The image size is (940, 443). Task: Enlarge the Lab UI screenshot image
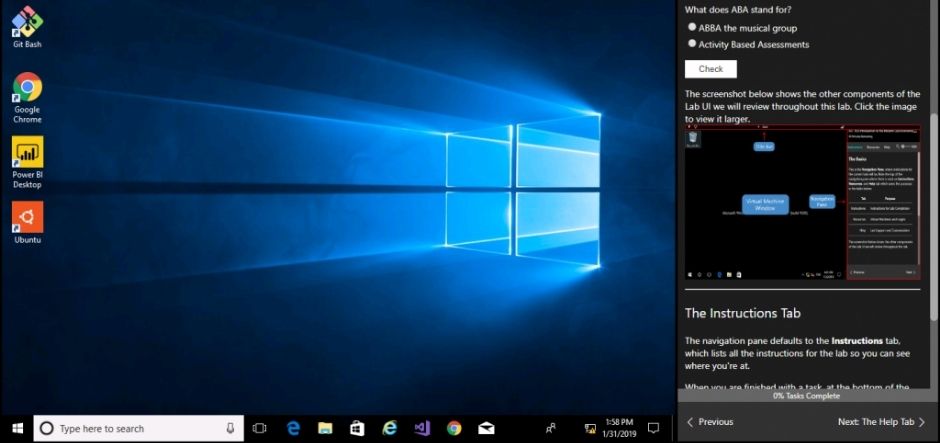click(x=802, y=204)
